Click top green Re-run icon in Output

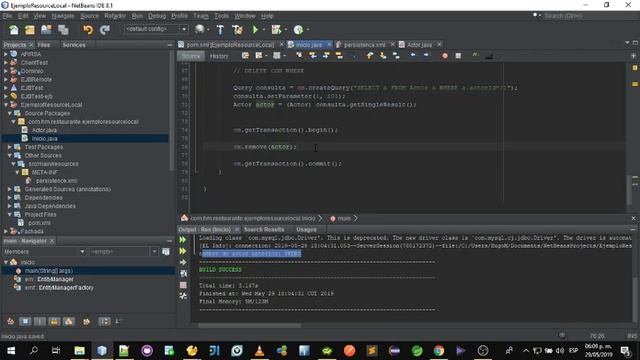pos(183,240)
